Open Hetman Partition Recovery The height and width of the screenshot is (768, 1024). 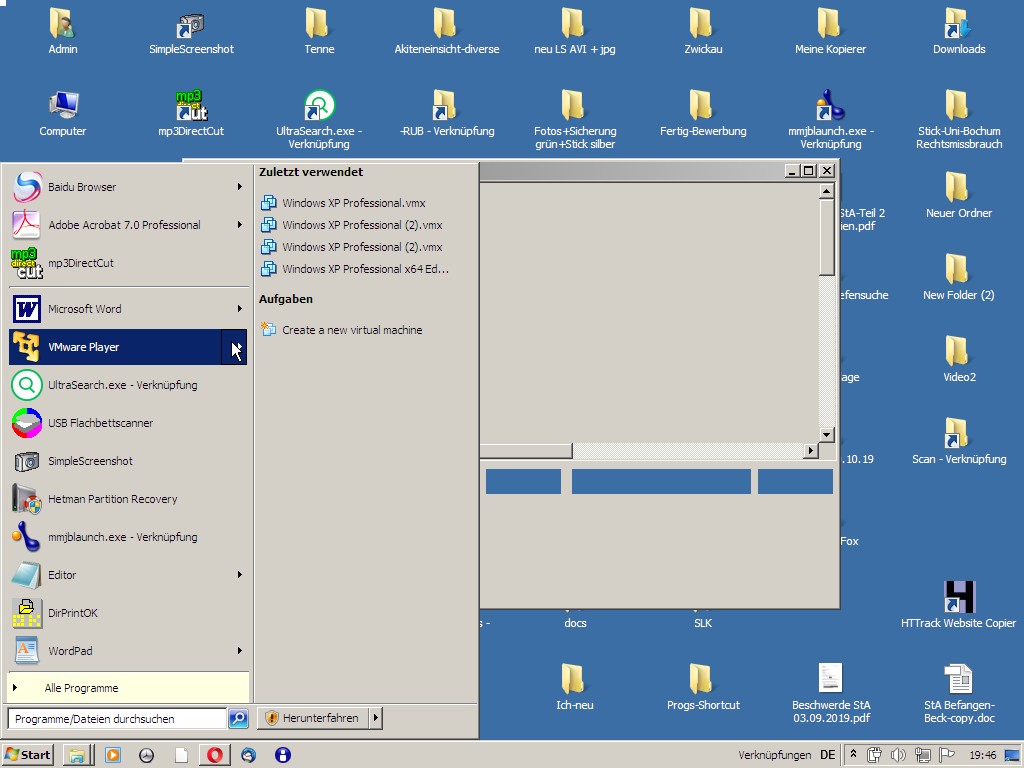click(x=110, y=499)
